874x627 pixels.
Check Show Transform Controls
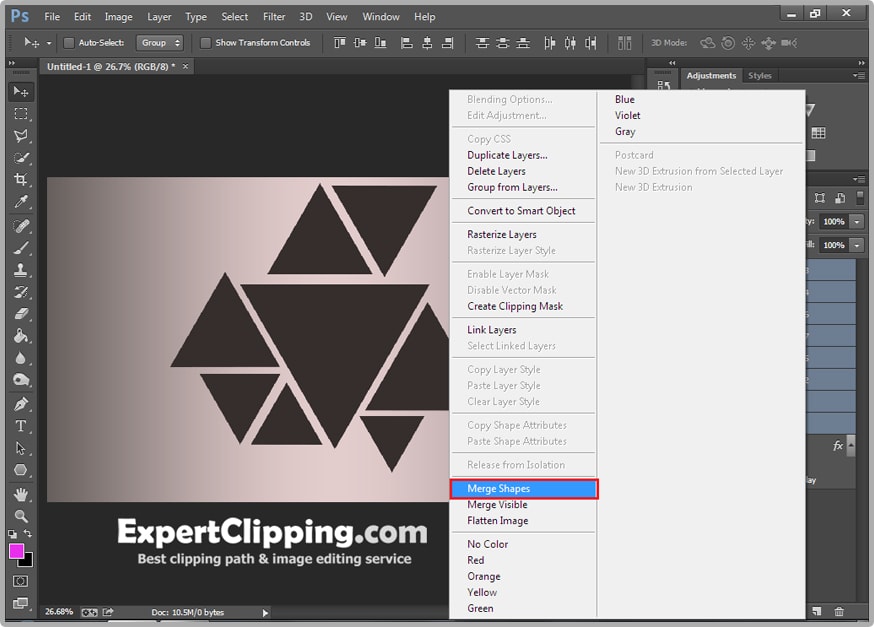(x=206, y=43)
